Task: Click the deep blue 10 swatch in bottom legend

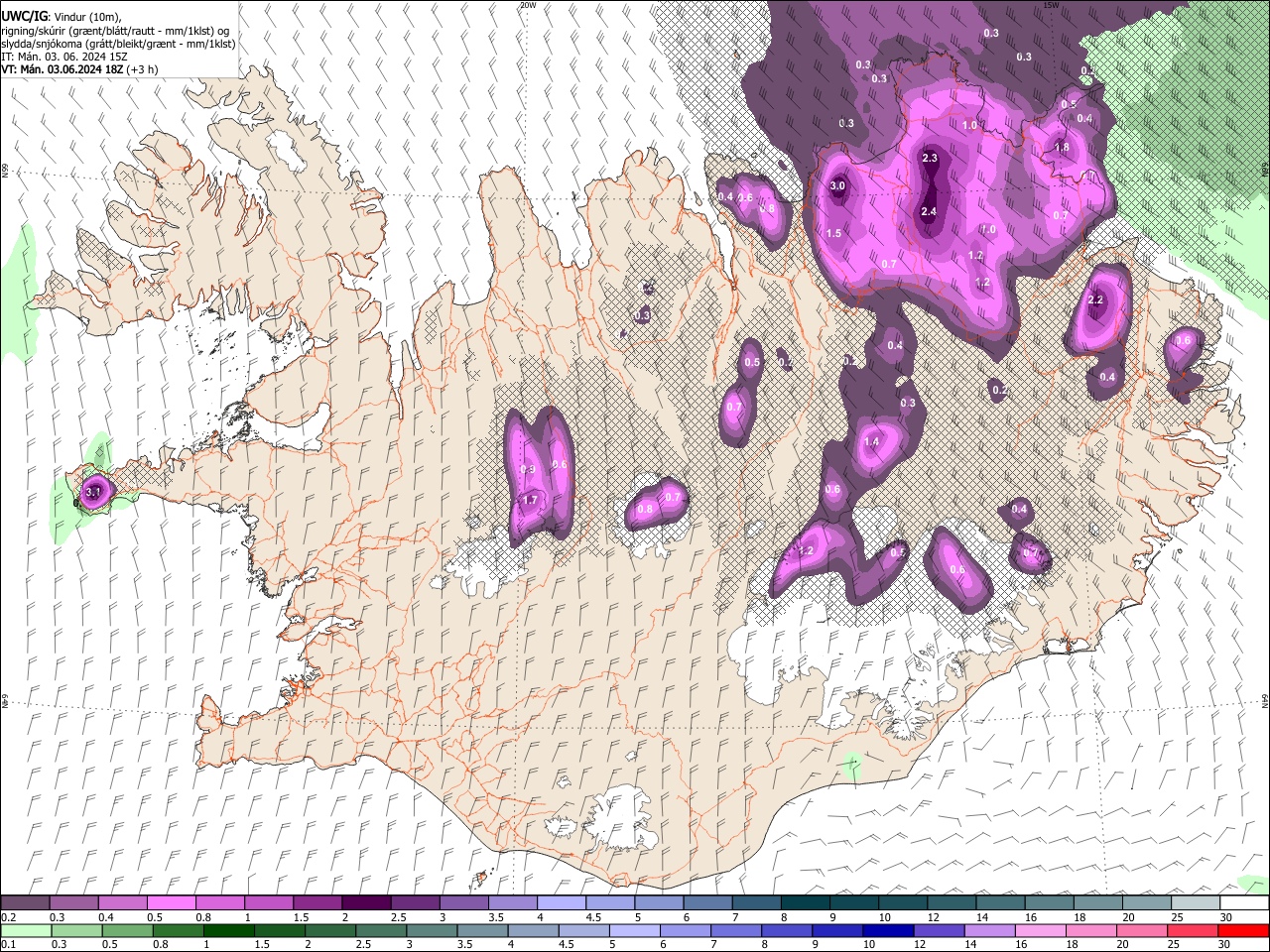Action: [x=889, y=930]
